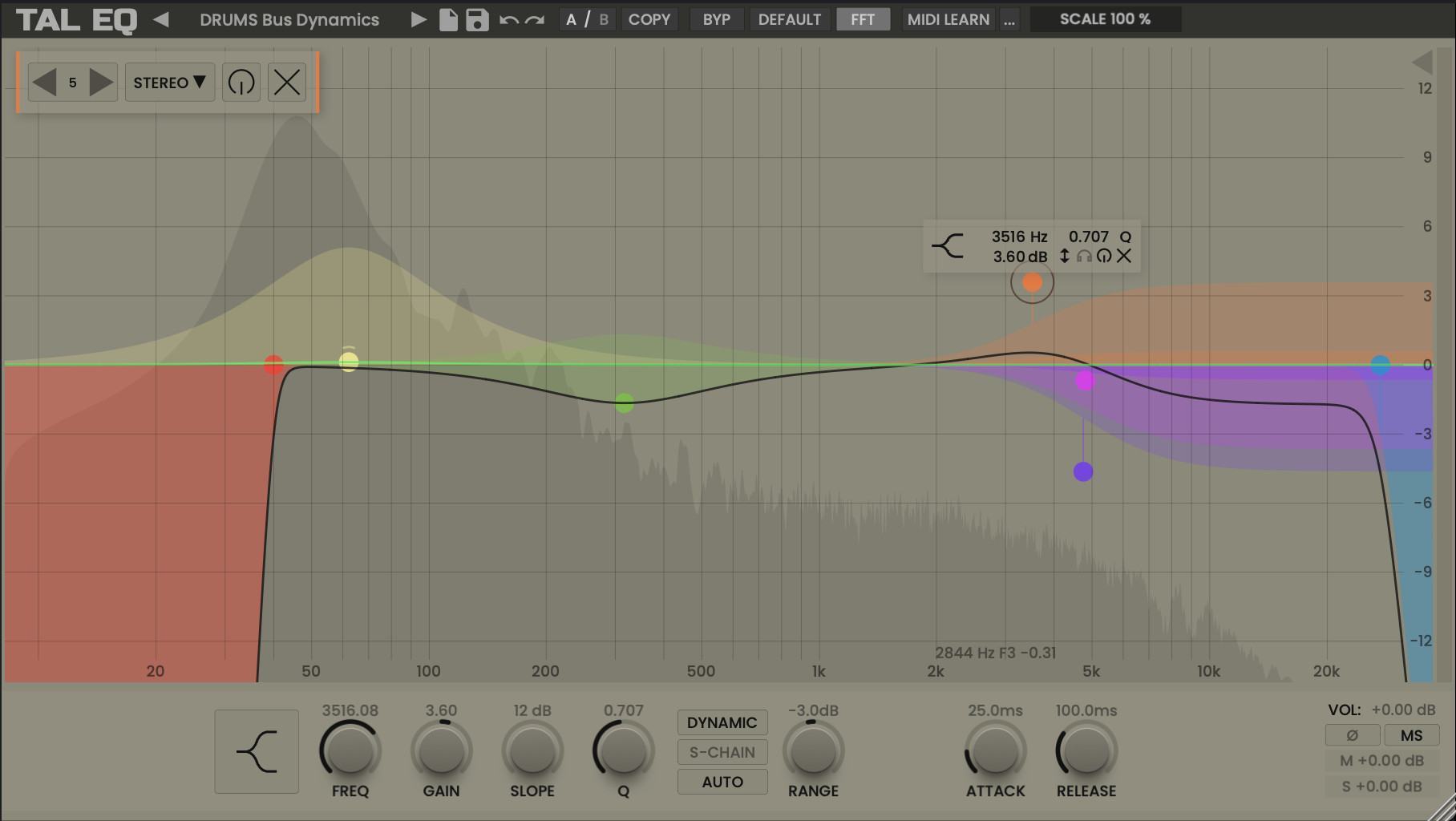1456x821 pixels.
Task: Collapse the side panel with top-right arrow
Action: point(1422,63)
